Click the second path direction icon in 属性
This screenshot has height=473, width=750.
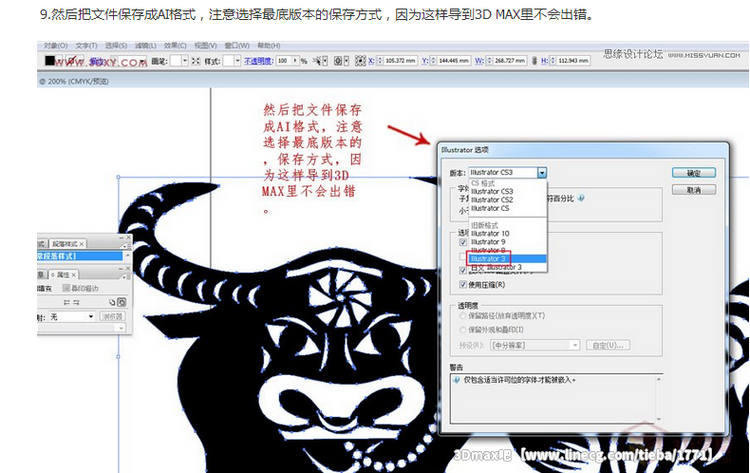(77, 302)
